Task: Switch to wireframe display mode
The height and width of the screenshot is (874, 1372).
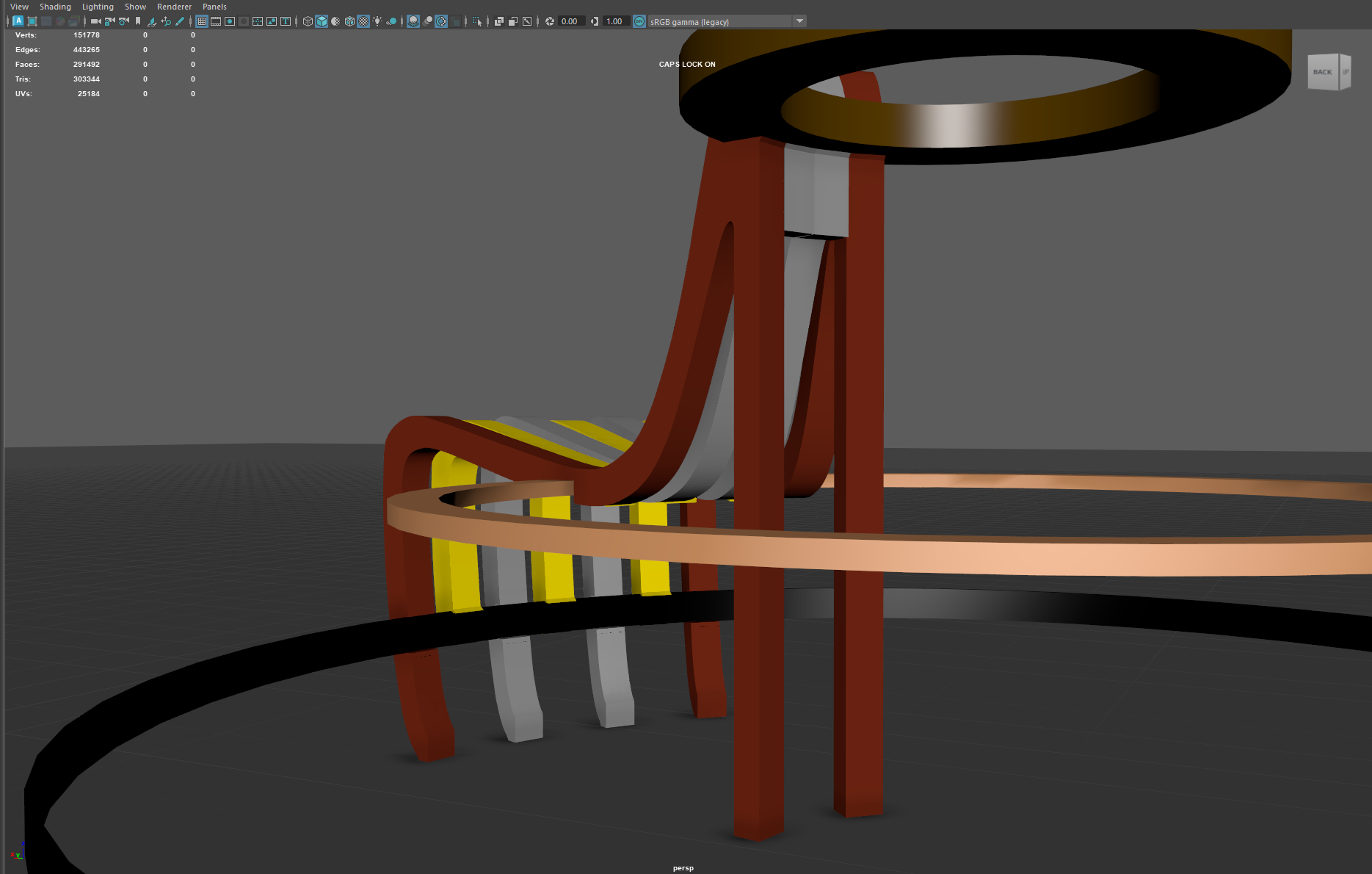Action: pyautogui.click(x=306, y=21)
